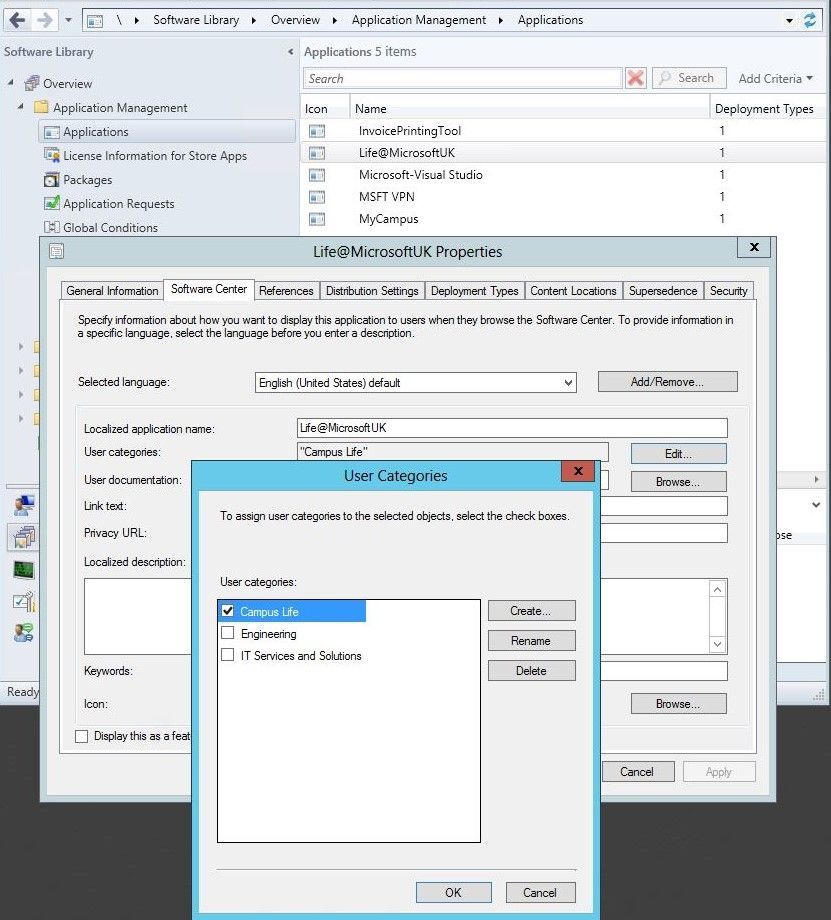831x920 pixels.
Task: Check IT Services and Solutions category
Action: [x=228, y=655]
